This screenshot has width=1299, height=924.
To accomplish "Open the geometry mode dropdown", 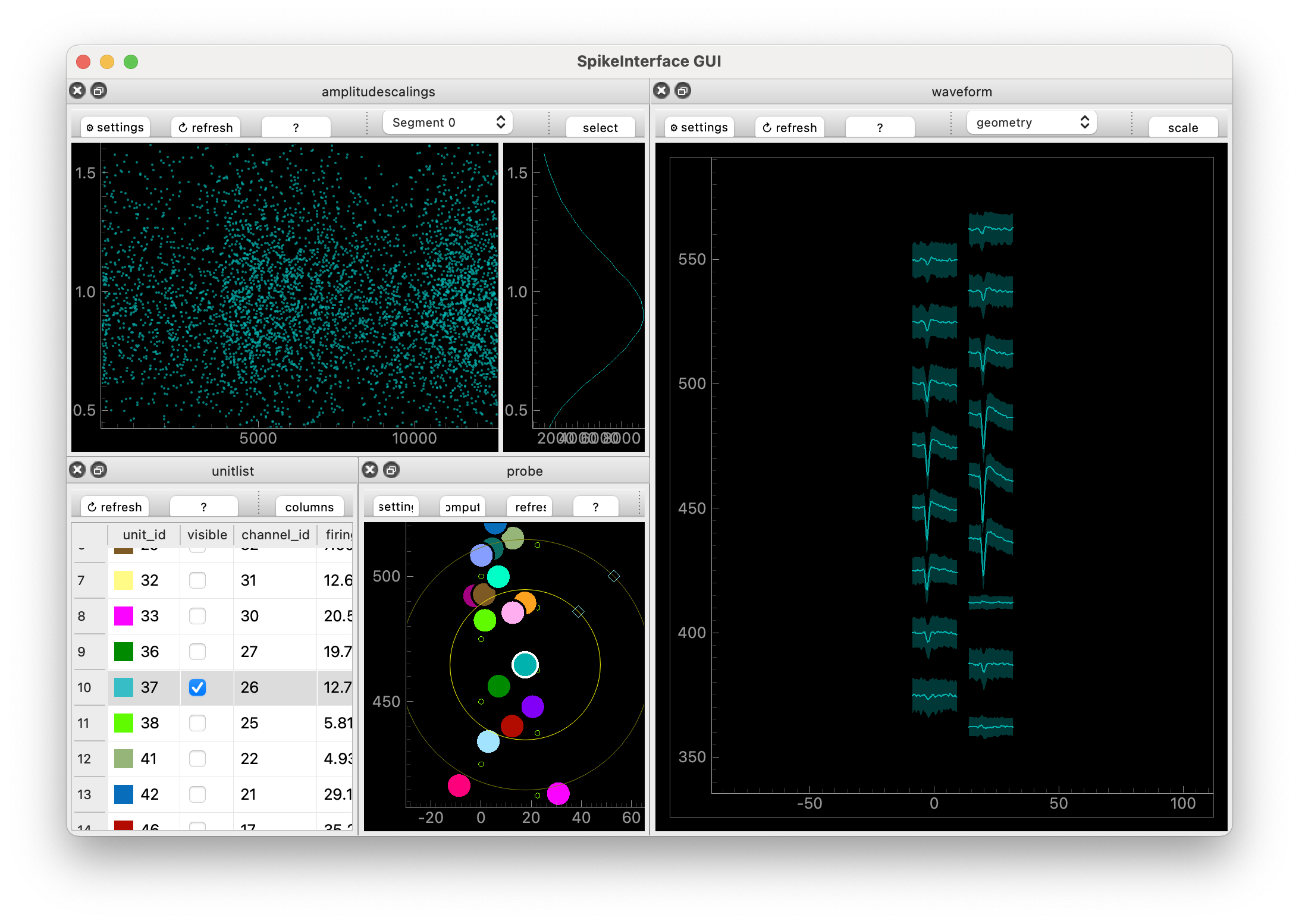I will pos(1032,122).
